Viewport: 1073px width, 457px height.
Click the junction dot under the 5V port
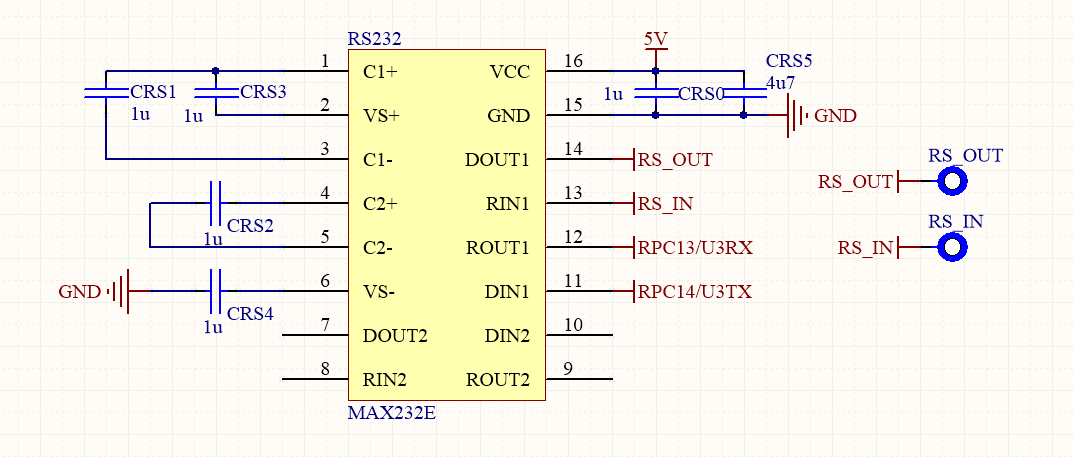click(656, 70)
